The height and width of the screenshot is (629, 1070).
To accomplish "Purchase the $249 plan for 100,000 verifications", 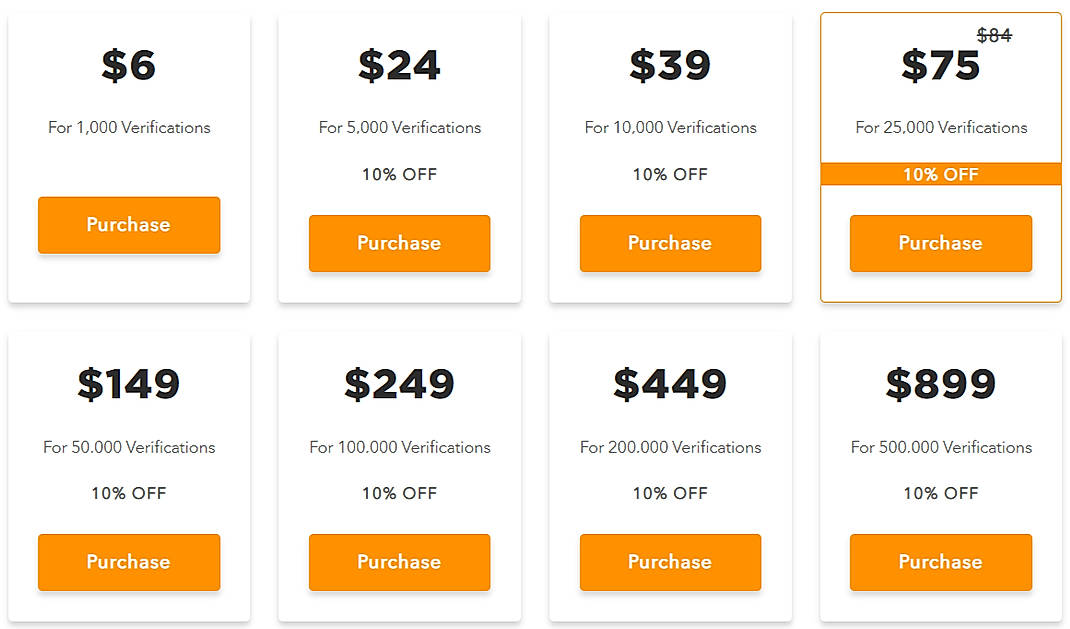I will click(x=399, y=562).
